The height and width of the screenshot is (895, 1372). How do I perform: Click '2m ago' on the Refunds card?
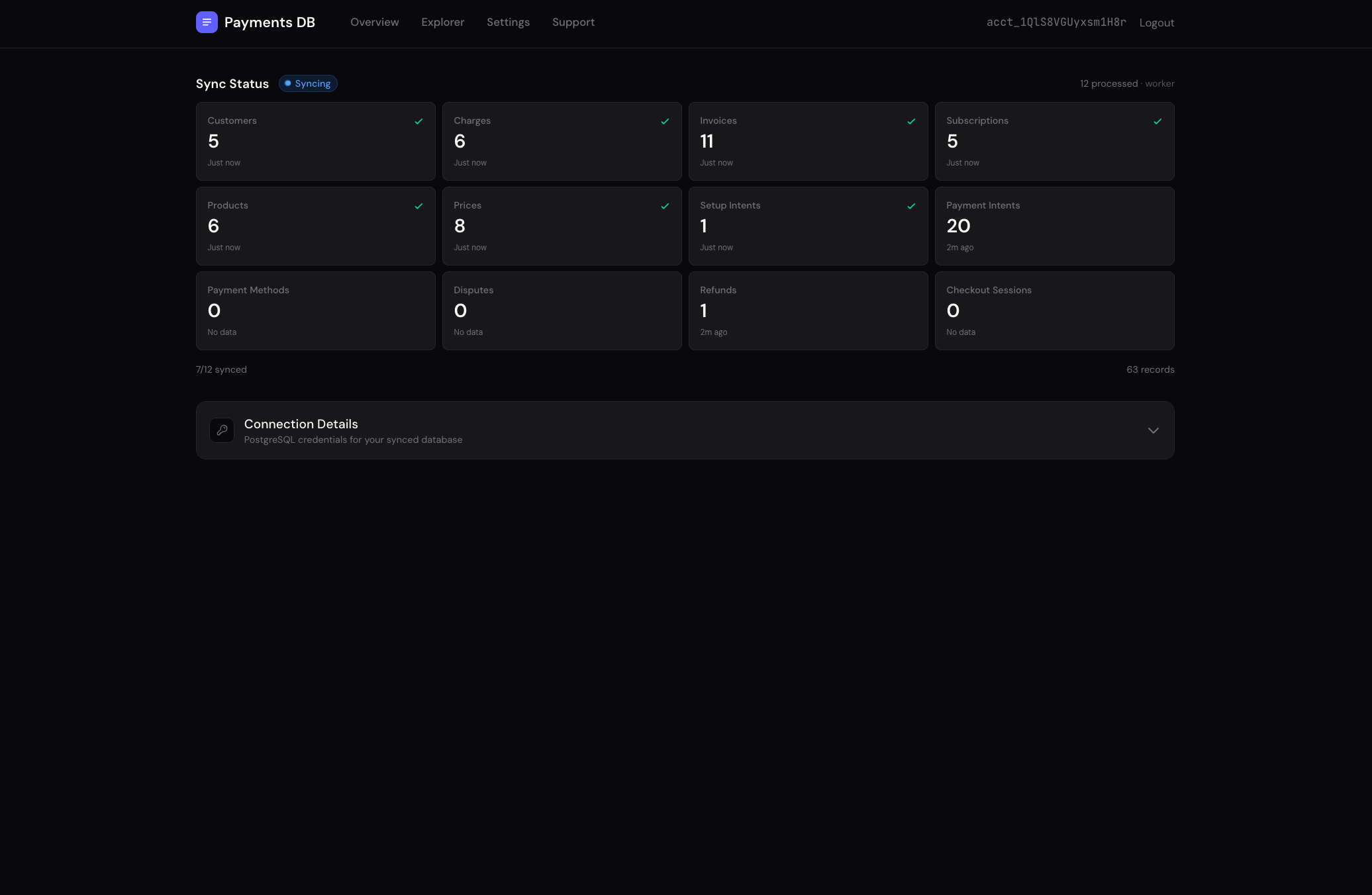[714, 332]
